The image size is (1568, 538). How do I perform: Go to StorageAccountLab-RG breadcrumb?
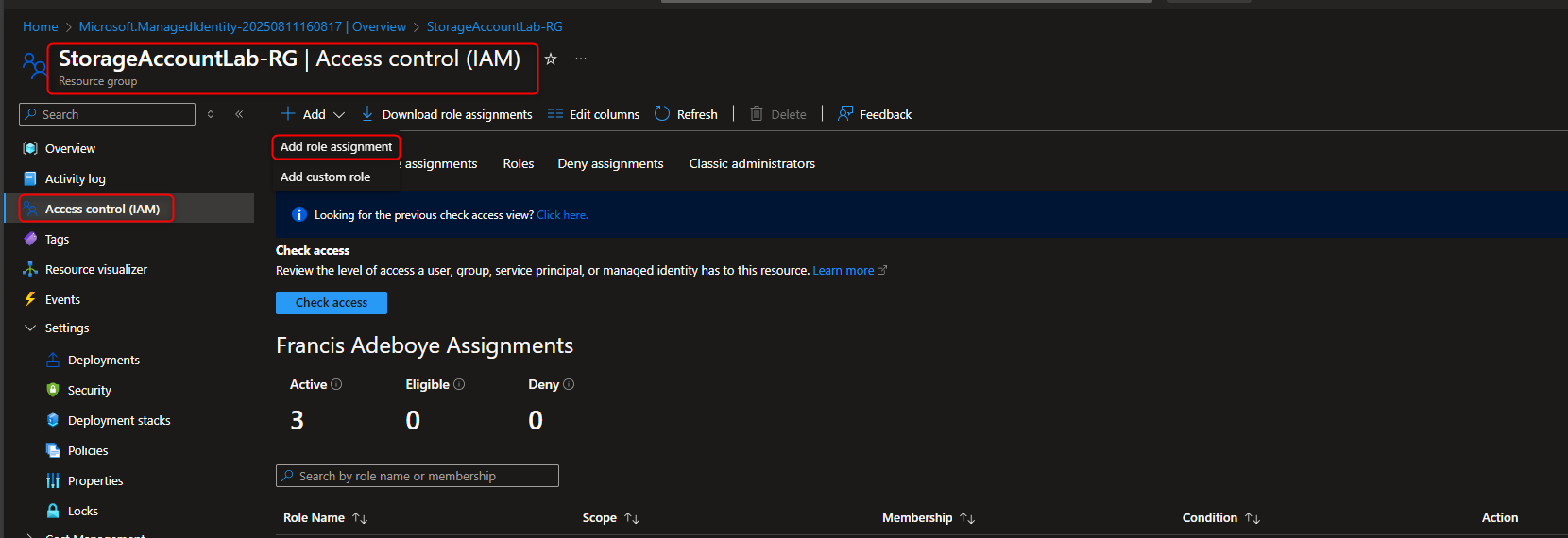[x=494, y=26]
